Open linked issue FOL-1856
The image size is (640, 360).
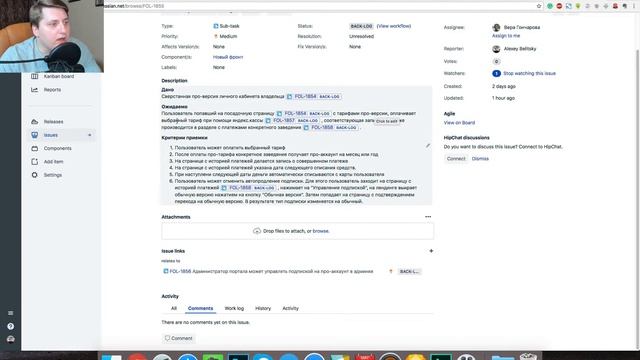(x=180, y=271)
